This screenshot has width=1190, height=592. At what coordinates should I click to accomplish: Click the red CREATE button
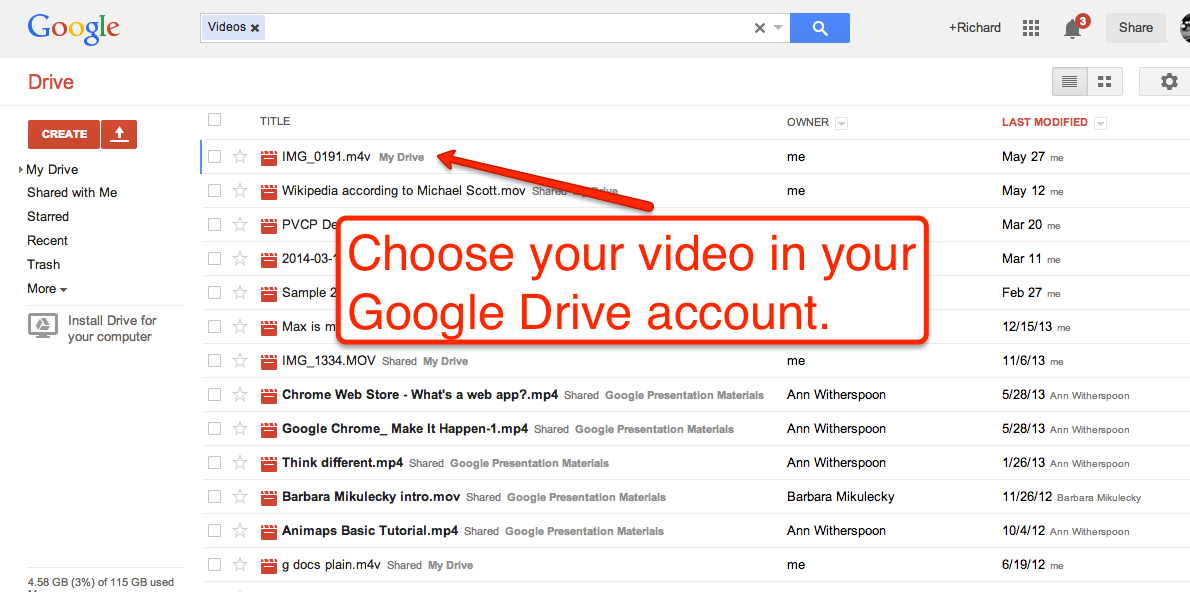[64, 134]
